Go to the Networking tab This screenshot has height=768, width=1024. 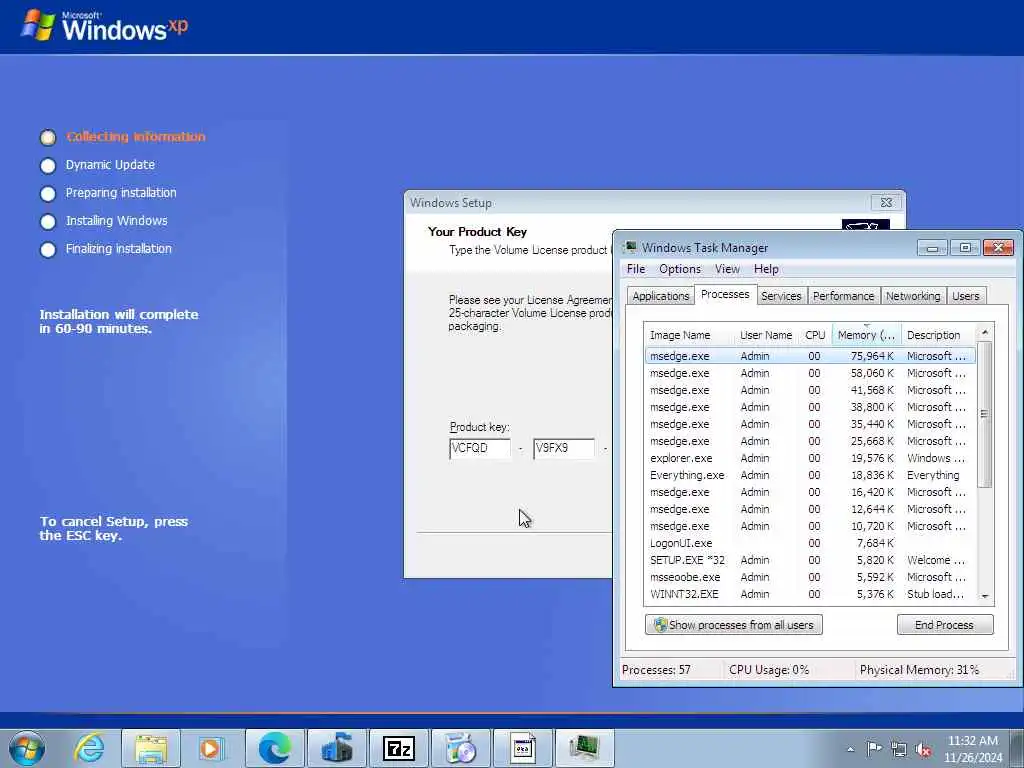point(913,296)
